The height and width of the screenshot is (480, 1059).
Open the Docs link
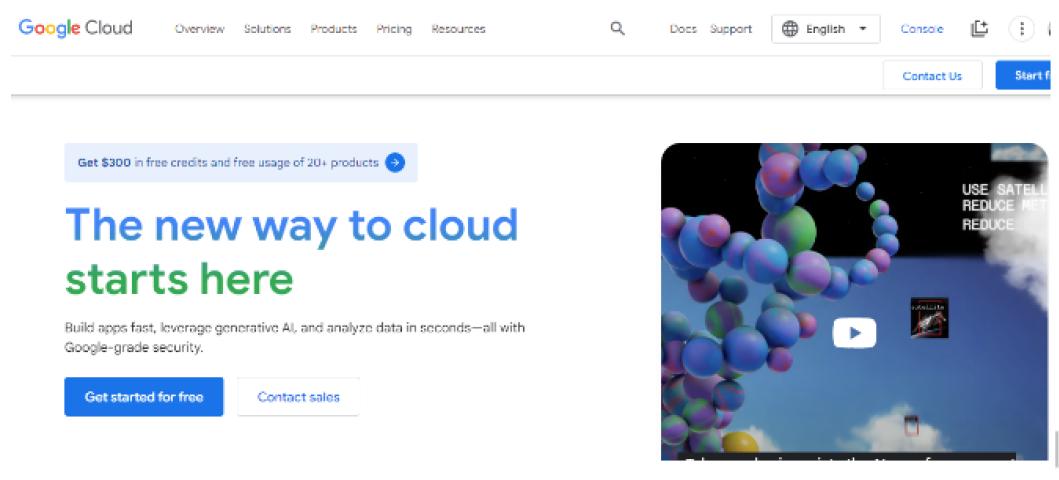(x=683, y=29)
